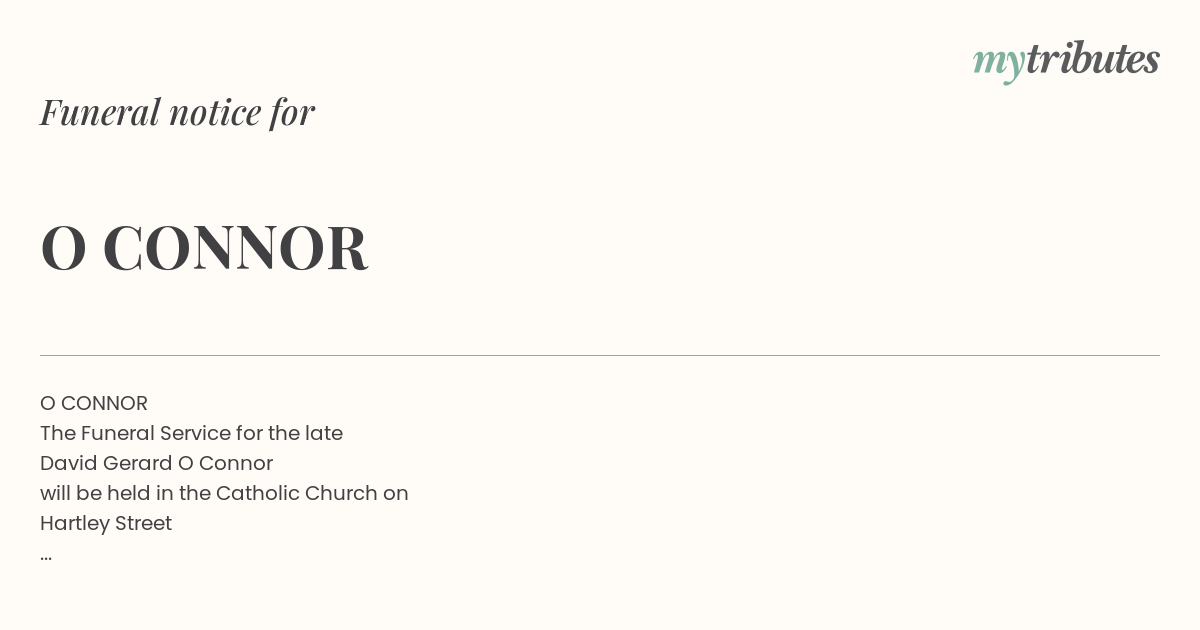Click the word "notice" in the italic heading

pos(215,113)
